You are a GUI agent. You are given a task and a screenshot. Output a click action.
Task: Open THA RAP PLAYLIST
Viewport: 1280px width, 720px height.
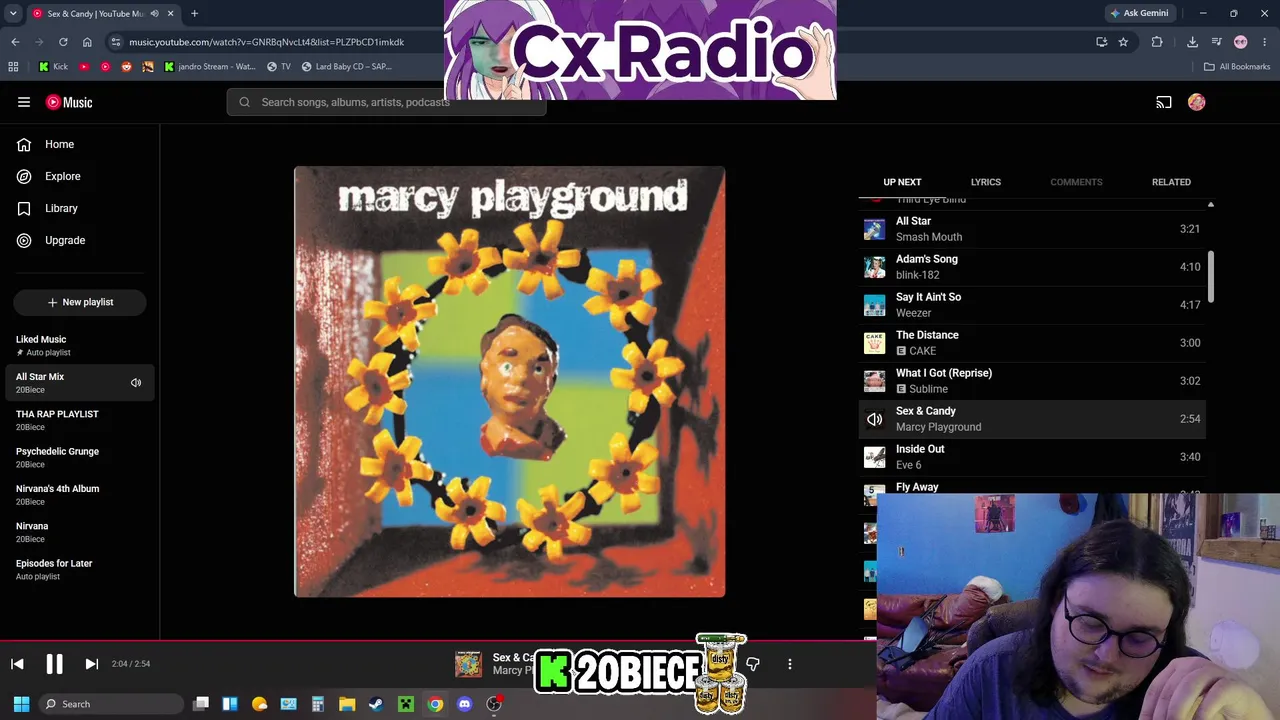80,420
